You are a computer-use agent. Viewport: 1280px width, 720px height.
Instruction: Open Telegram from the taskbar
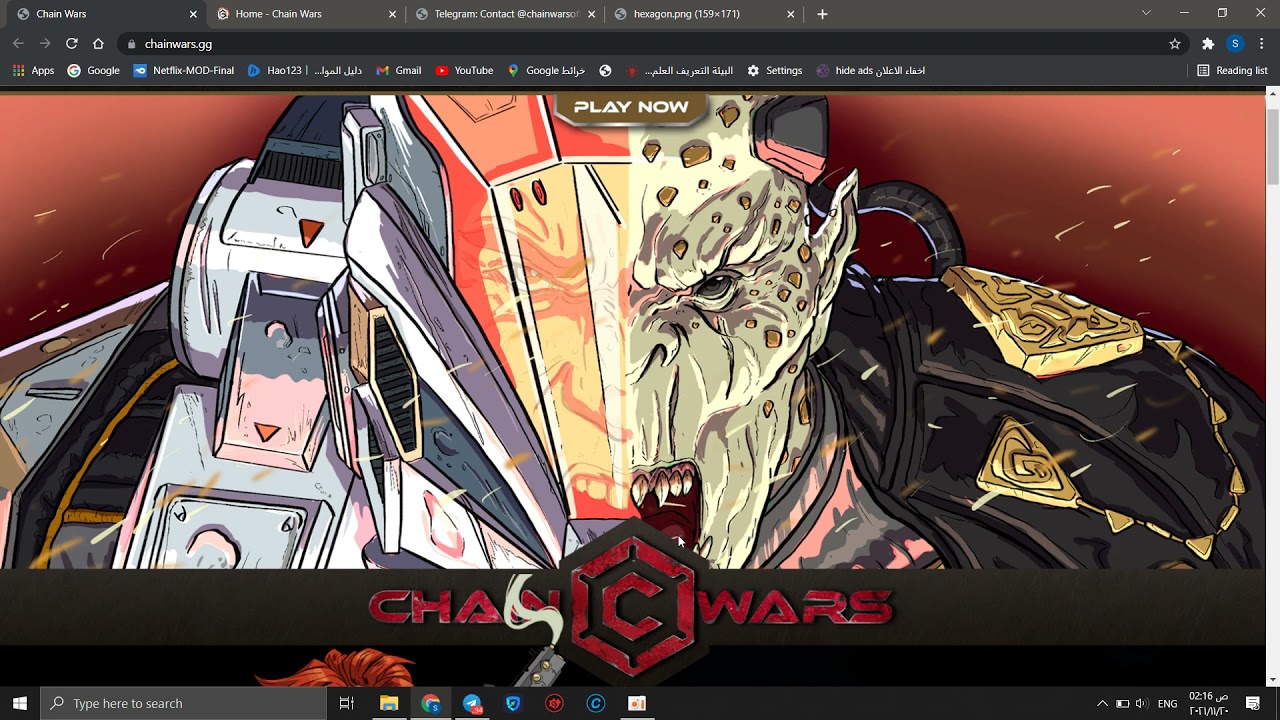coord(472,704)
